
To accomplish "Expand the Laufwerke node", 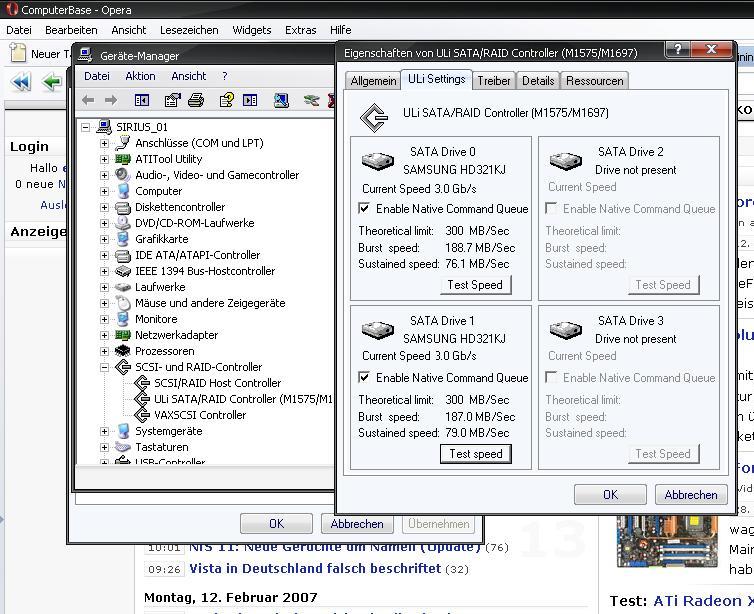I will click(104, 287).
